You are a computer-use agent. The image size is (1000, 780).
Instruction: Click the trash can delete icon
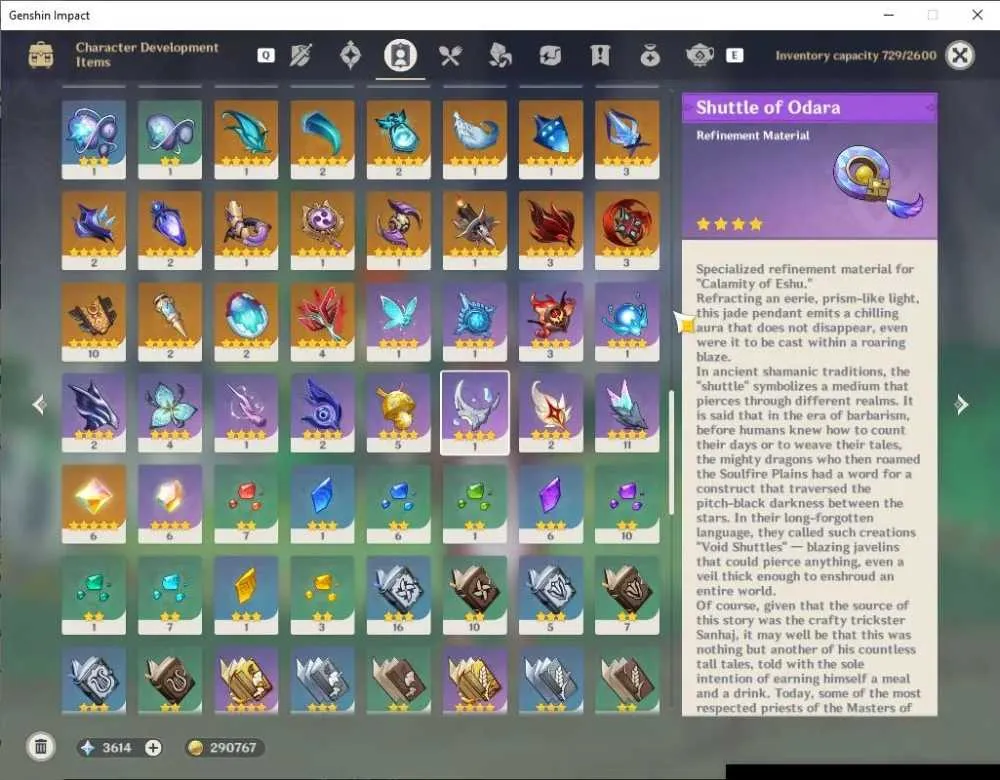pos(41,747)
